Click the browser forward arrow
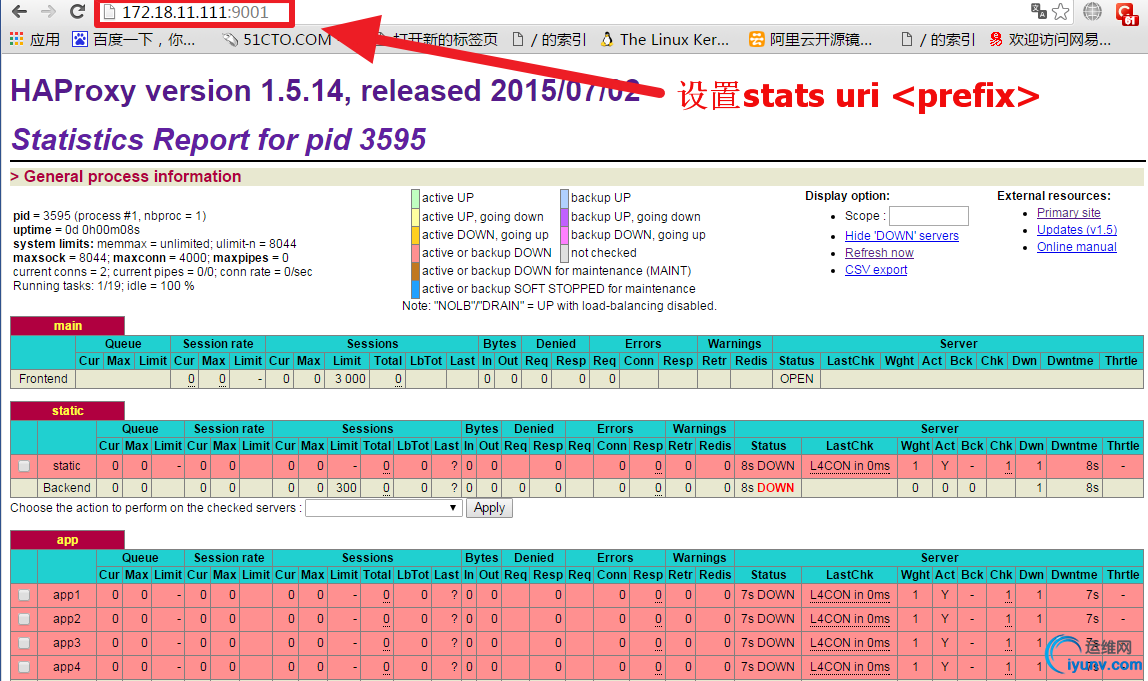 pos(48,12)
